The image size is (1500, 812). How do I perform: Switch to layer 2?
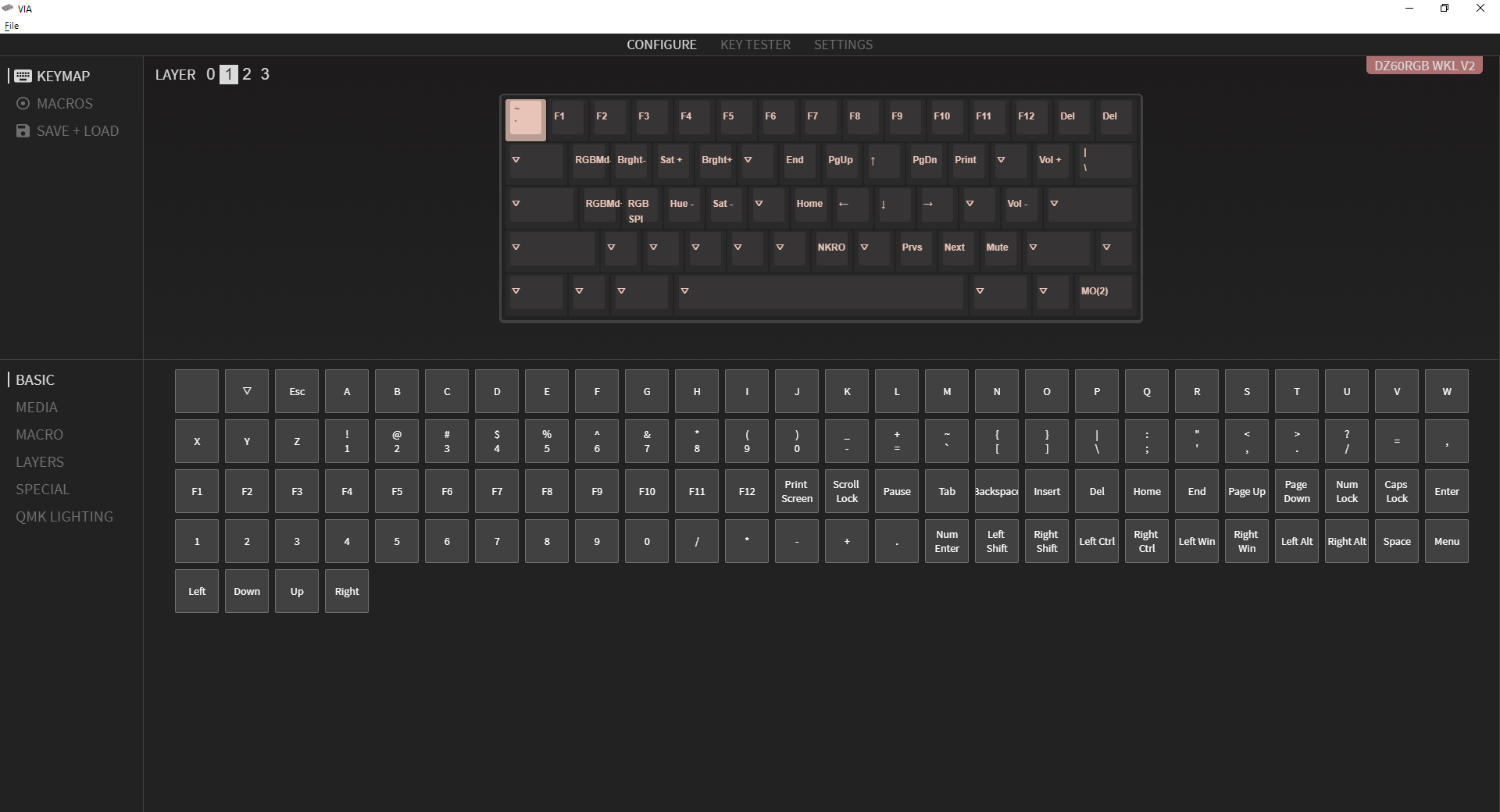(247, 74)
